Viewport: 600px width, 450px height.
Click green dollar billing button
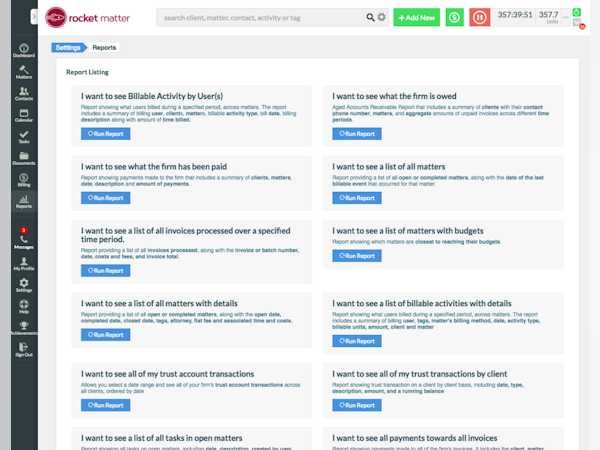point(455,17)
